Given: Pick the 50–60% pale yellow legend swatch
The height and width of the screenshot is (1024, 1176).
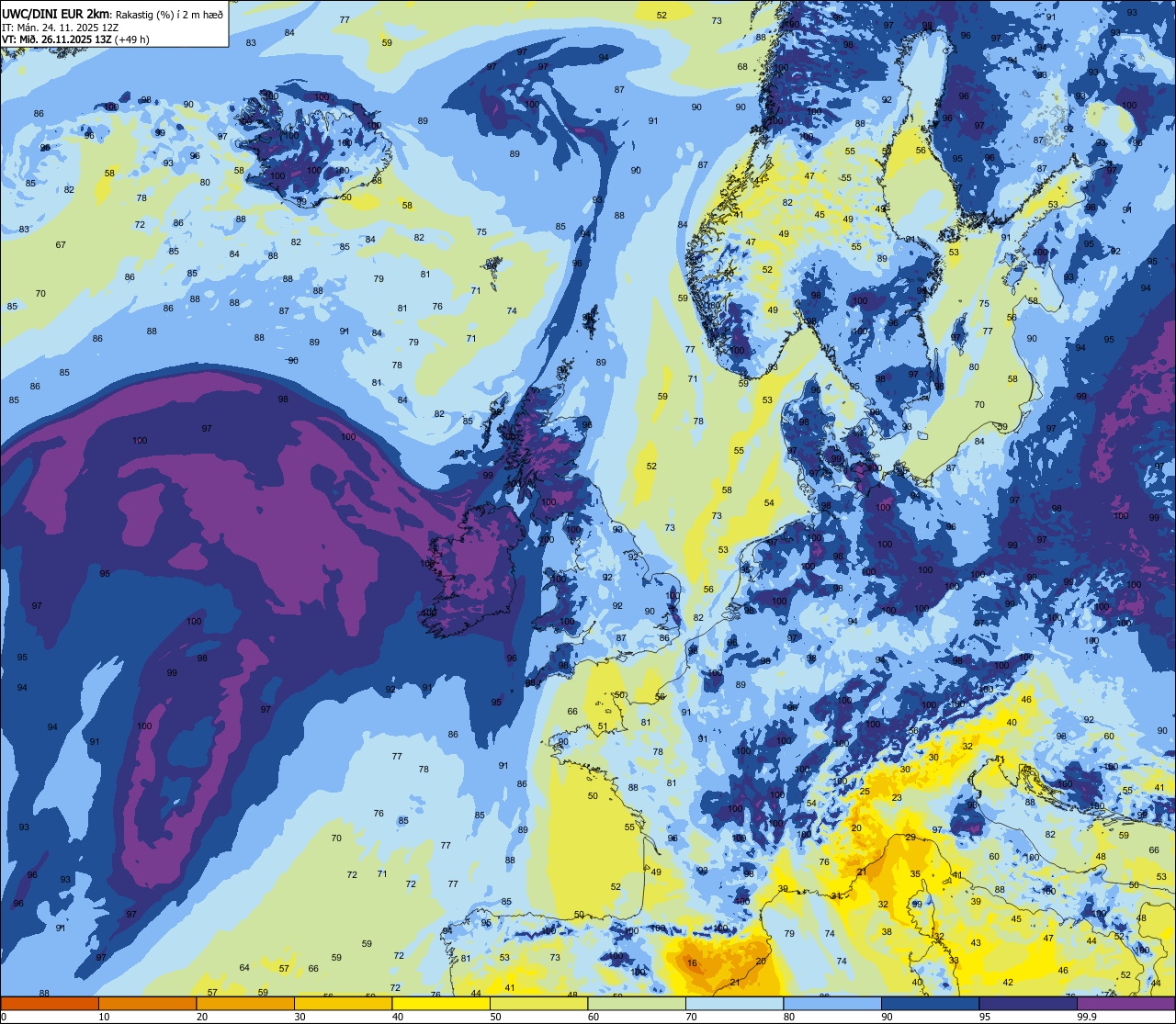Looking at the screenshot, I should 538,1004.
